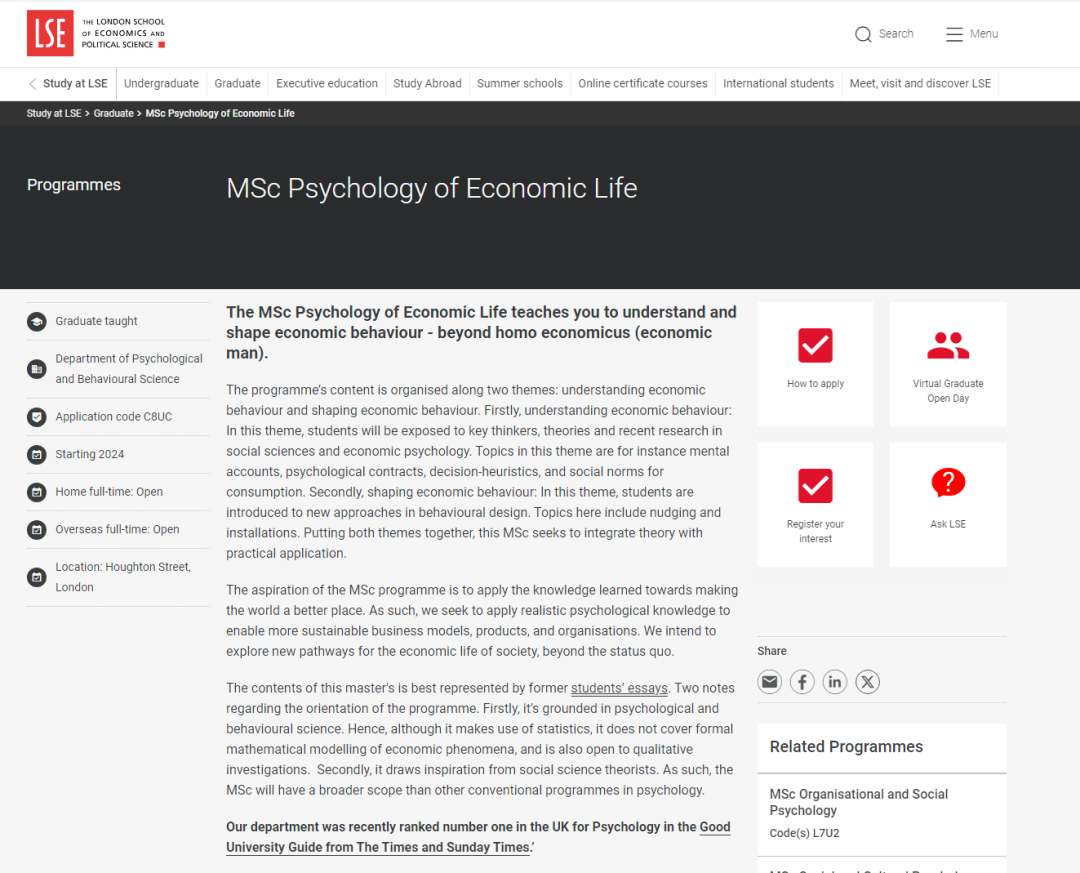Go back using Study at LSE chevron

pos(32,83)
